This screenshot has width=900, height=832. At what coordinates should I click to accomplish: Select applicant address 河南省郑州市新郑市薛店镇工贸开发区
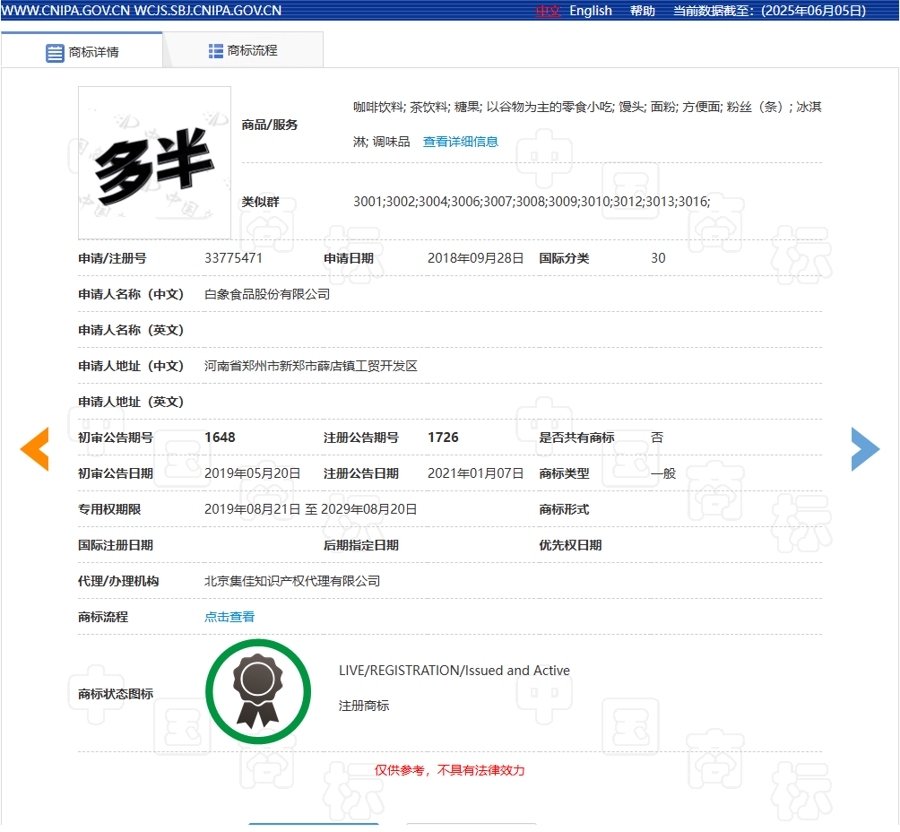click(x=311, y=366)
